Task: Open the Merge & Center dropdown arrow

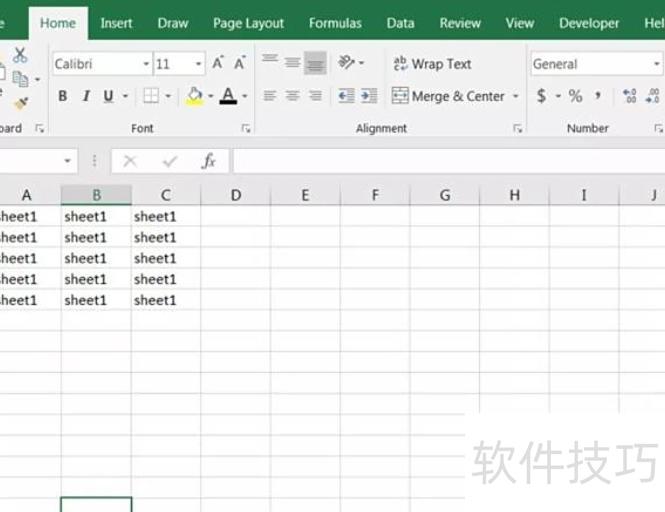Action: pos(516,97)
